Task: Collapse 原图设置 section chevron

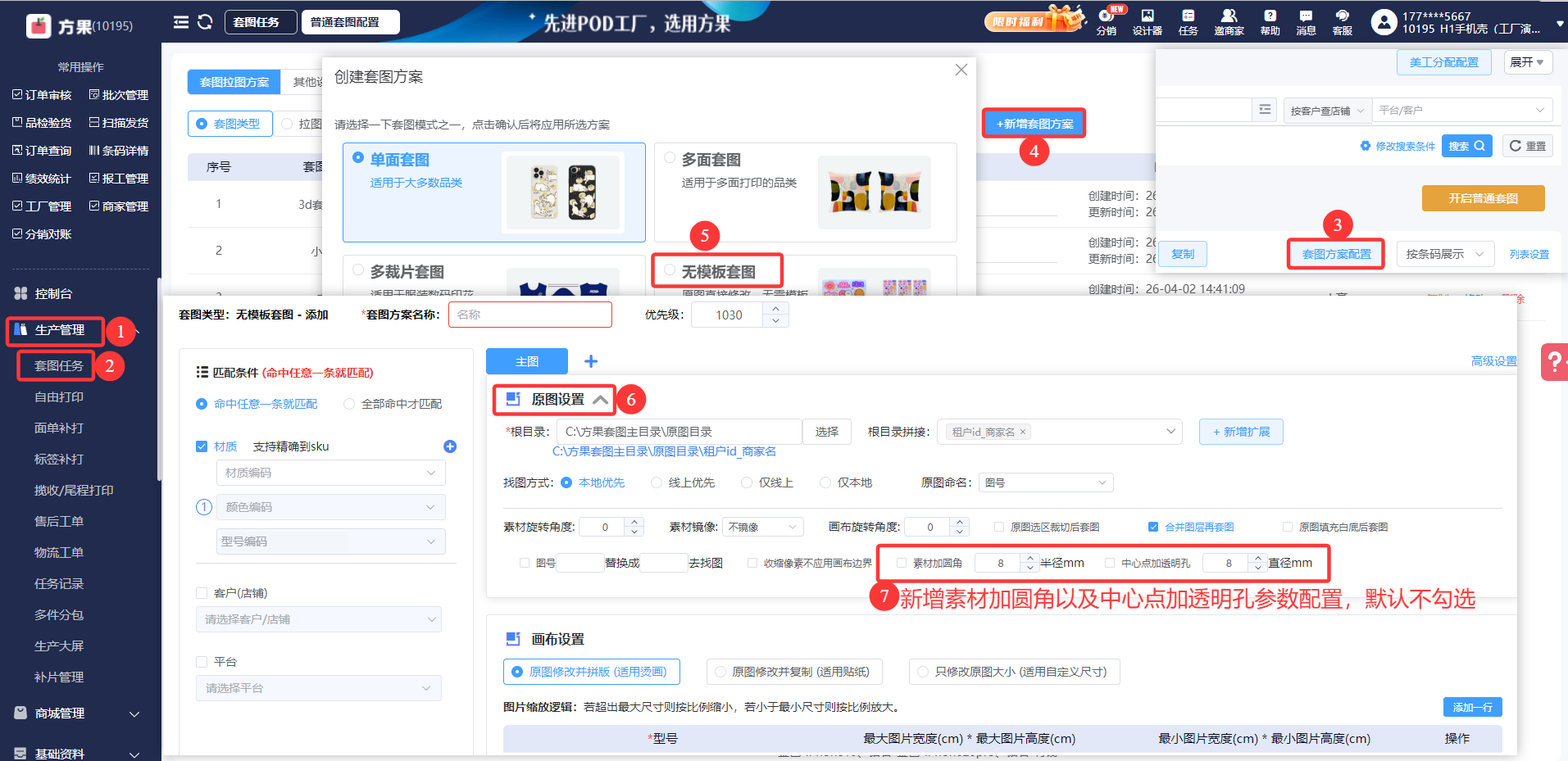Action: [x=601, y=400]
